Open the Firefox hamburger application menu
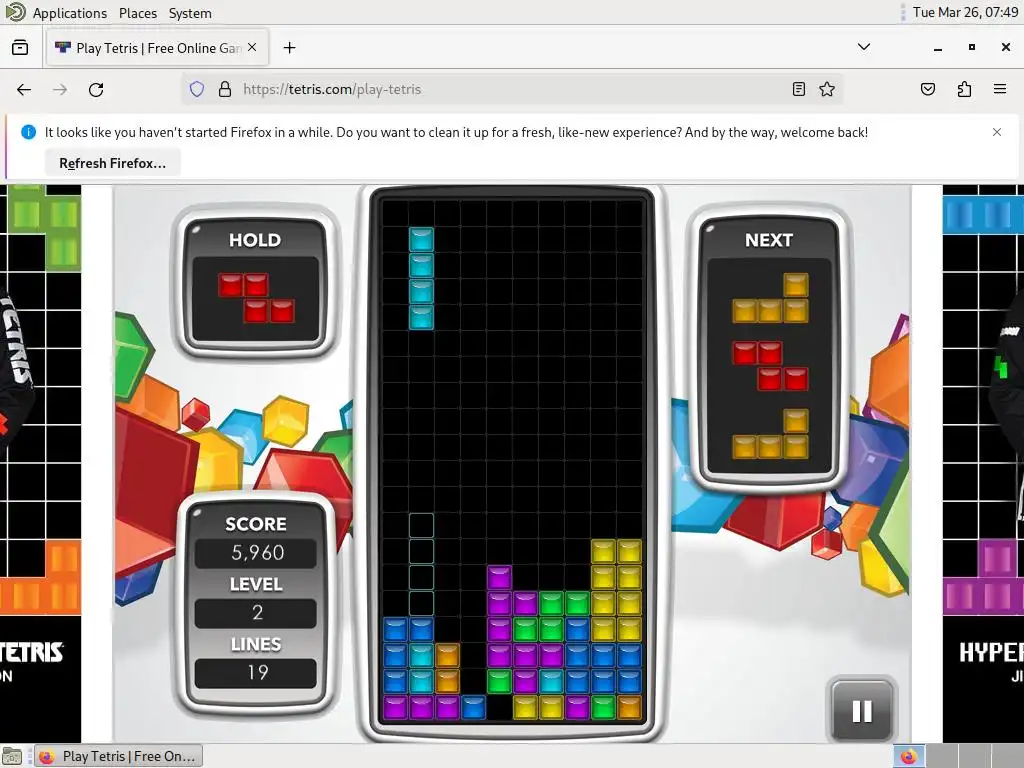 coord(1000,89)
